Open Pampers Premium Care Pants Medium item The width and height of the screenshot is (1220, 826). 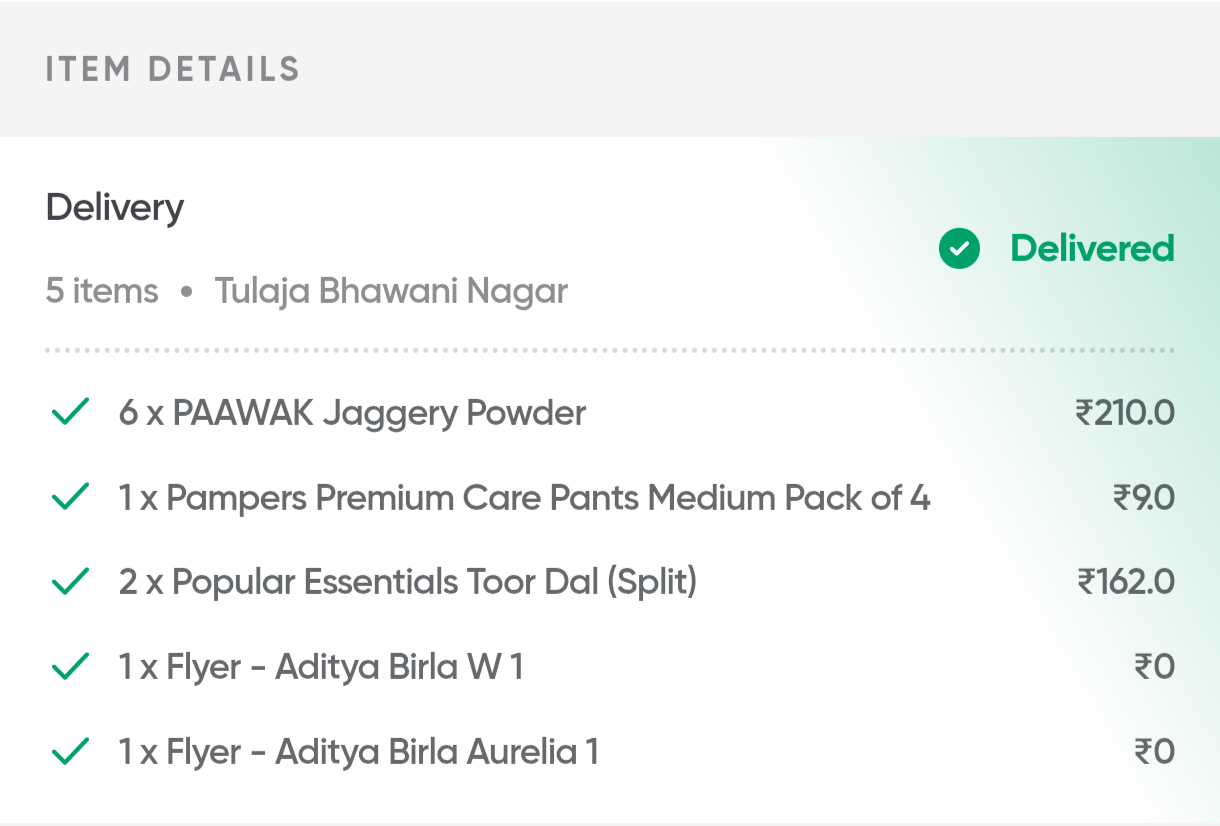[x=524, y=497]
